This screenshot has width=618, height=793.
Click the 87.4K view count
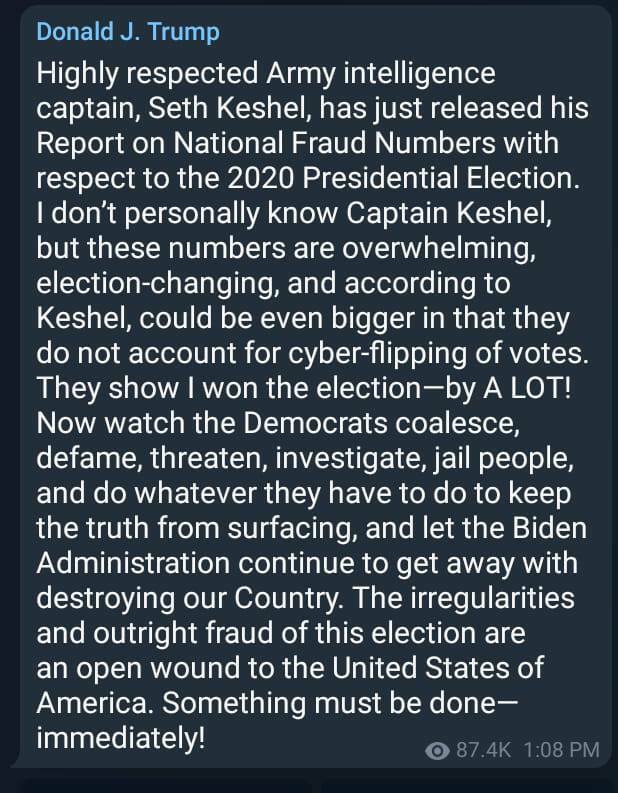(483, 750)
